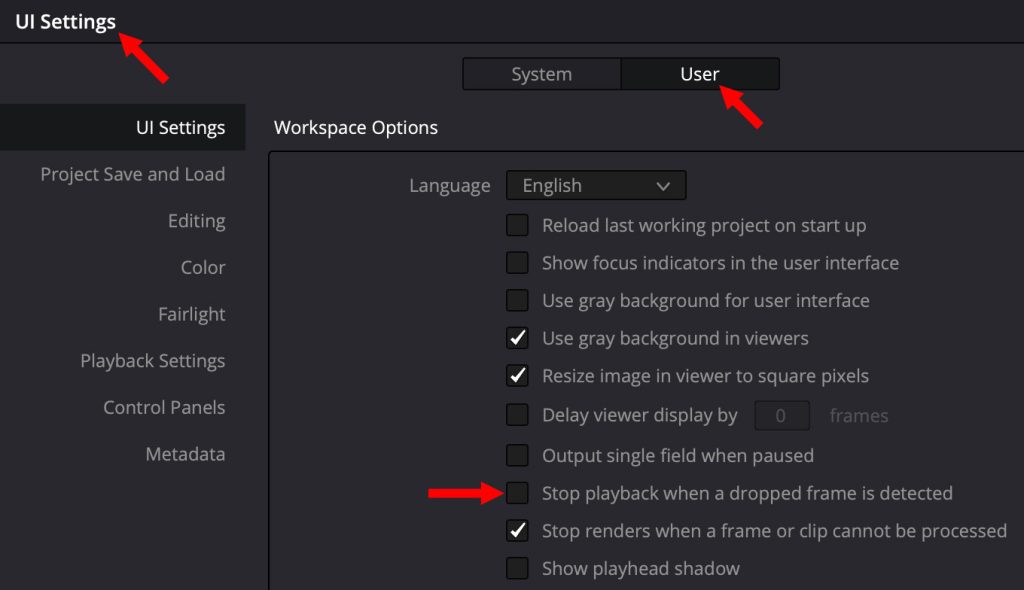Switch to the System settings tab
This screenshot has height=590, width=1024.
click(x=541, y=73)
